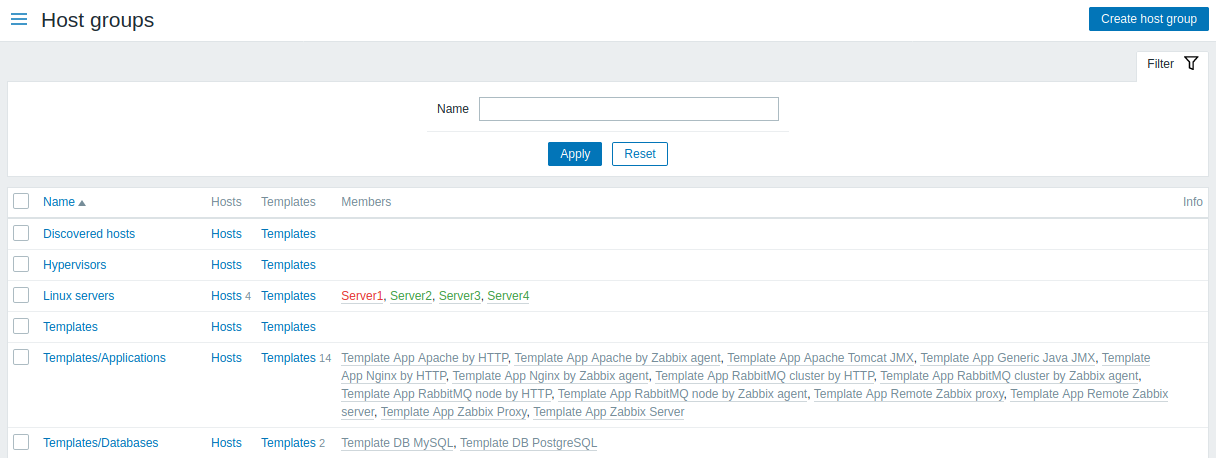Screen dimensions: 1216x458
Task: Open the Filter tab
Action: 1160,64
